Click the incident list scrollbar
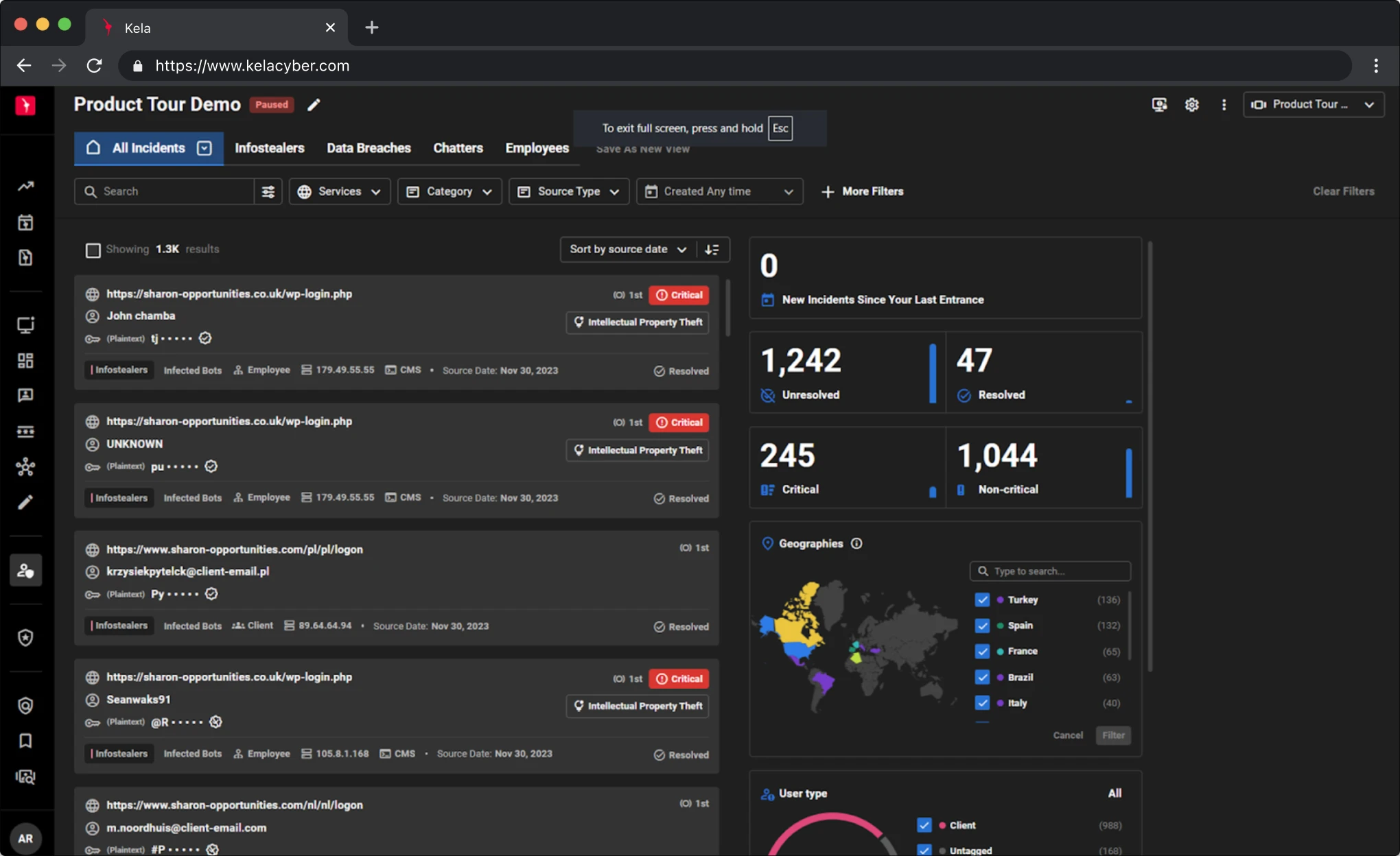The width and height of the screenshot is (1400, 856). coord(727,307)
